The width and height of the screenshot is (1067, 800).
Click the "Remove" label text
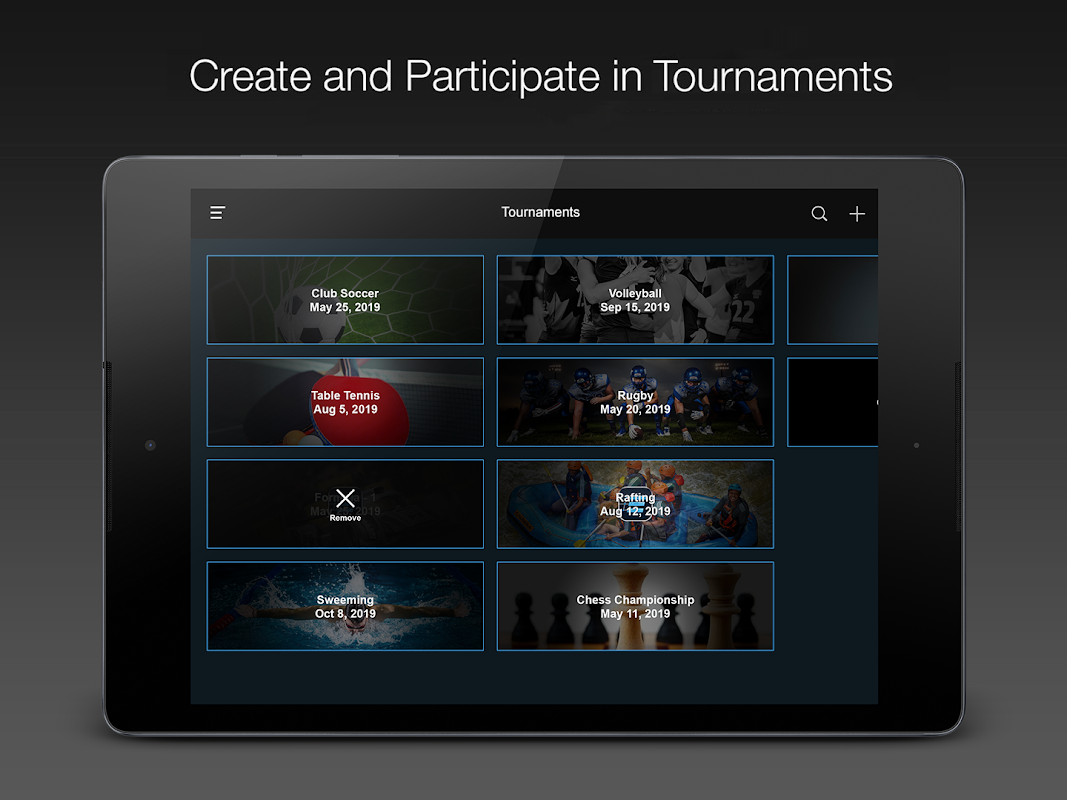(345, 518)
